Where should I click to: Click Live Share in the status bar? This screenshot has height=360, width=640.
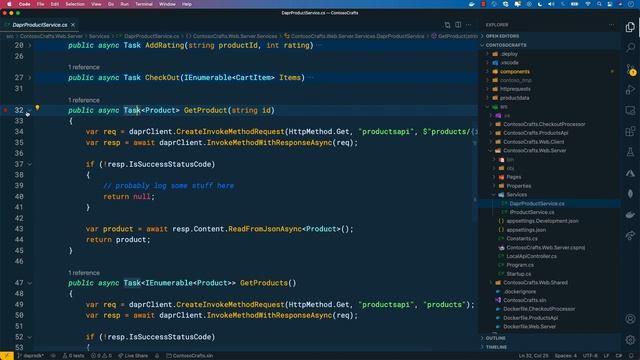133,356
